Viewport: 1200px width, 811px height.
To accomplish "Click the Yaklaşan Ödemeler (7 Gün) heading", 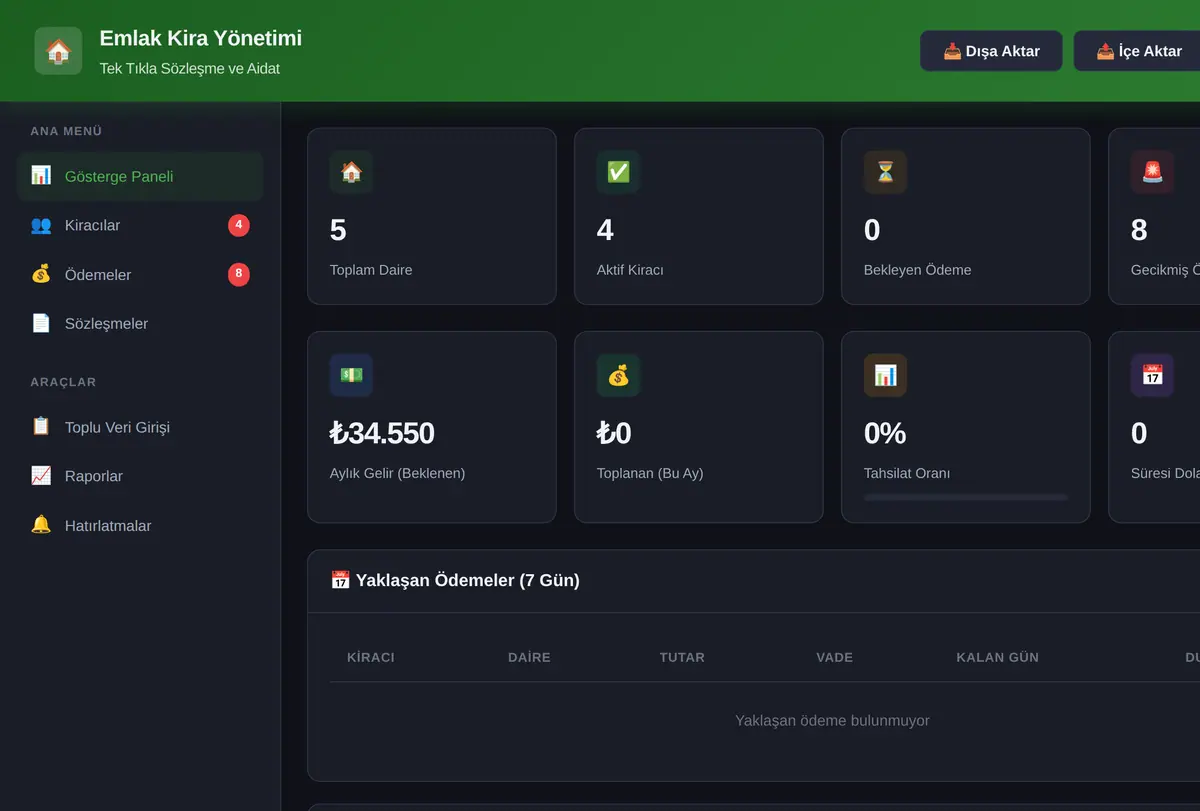I will click(455, 580).
